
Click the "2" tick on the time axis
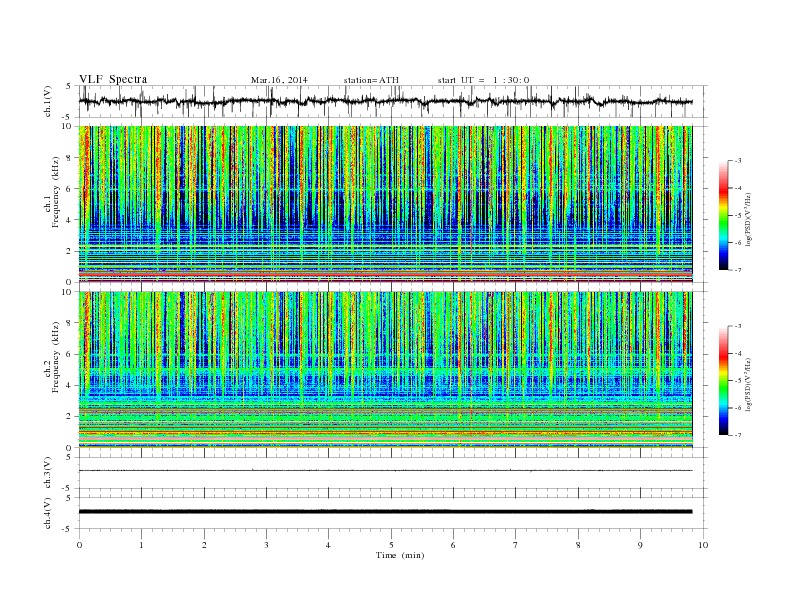(x=204, y=545)
